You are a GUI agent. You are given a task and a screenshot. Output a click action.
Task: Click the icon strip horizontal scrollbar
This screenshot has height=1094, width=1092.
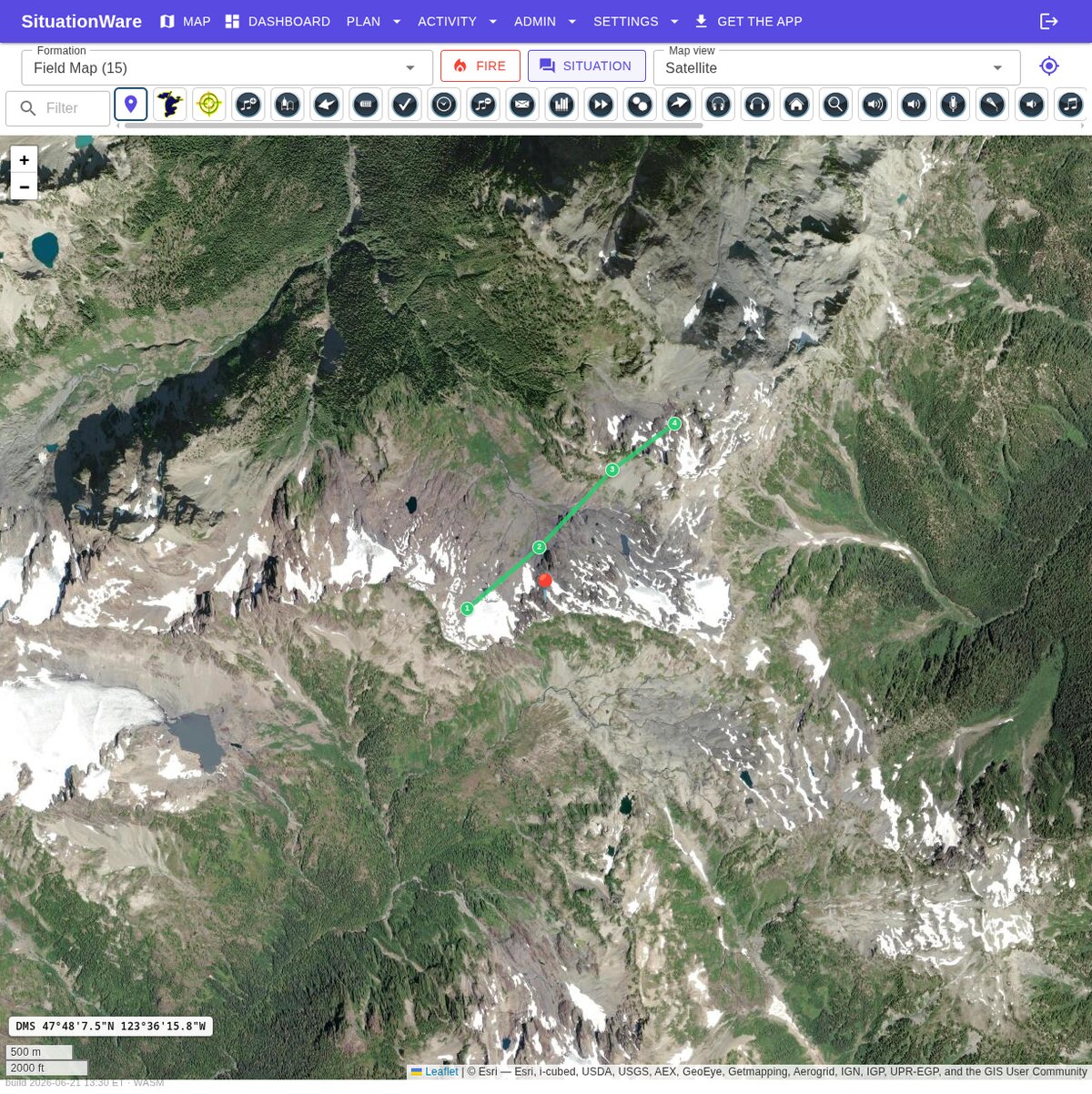[413, 126]
